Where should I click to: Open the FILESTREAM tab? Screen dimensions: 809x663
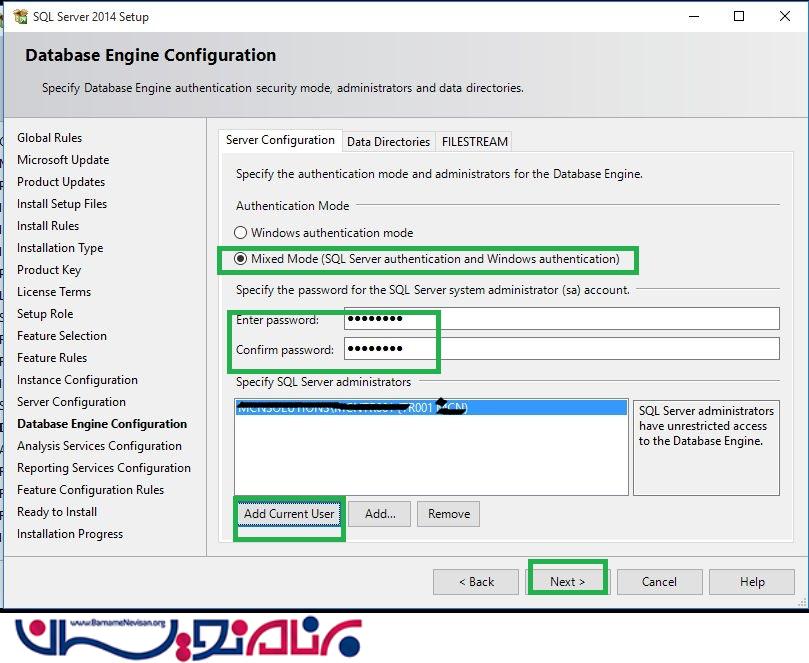[475, 141]
